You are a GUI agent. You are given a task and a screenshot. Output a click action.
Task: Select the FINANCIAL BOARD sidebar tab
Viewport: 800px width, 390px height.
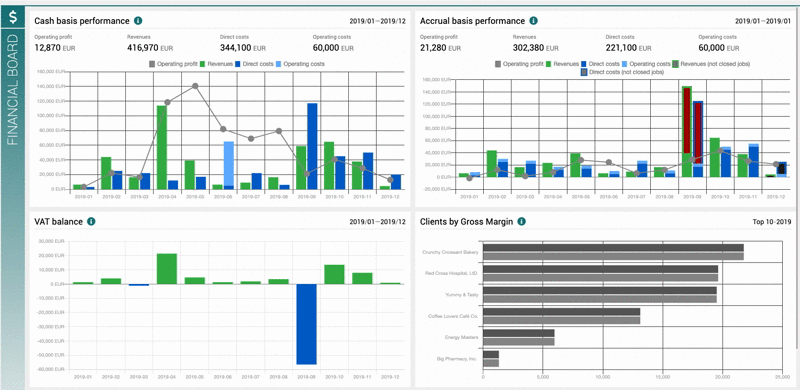click(x=13, y=90)
